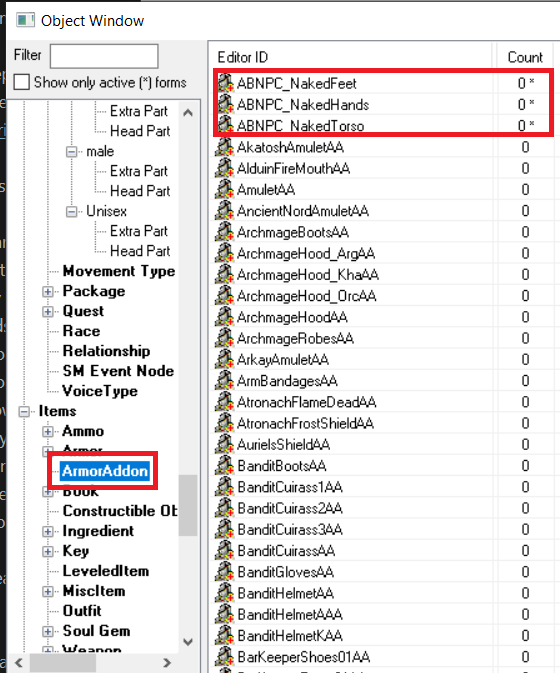
Task: Expand the Ingredient category
Action: (48, 531)
